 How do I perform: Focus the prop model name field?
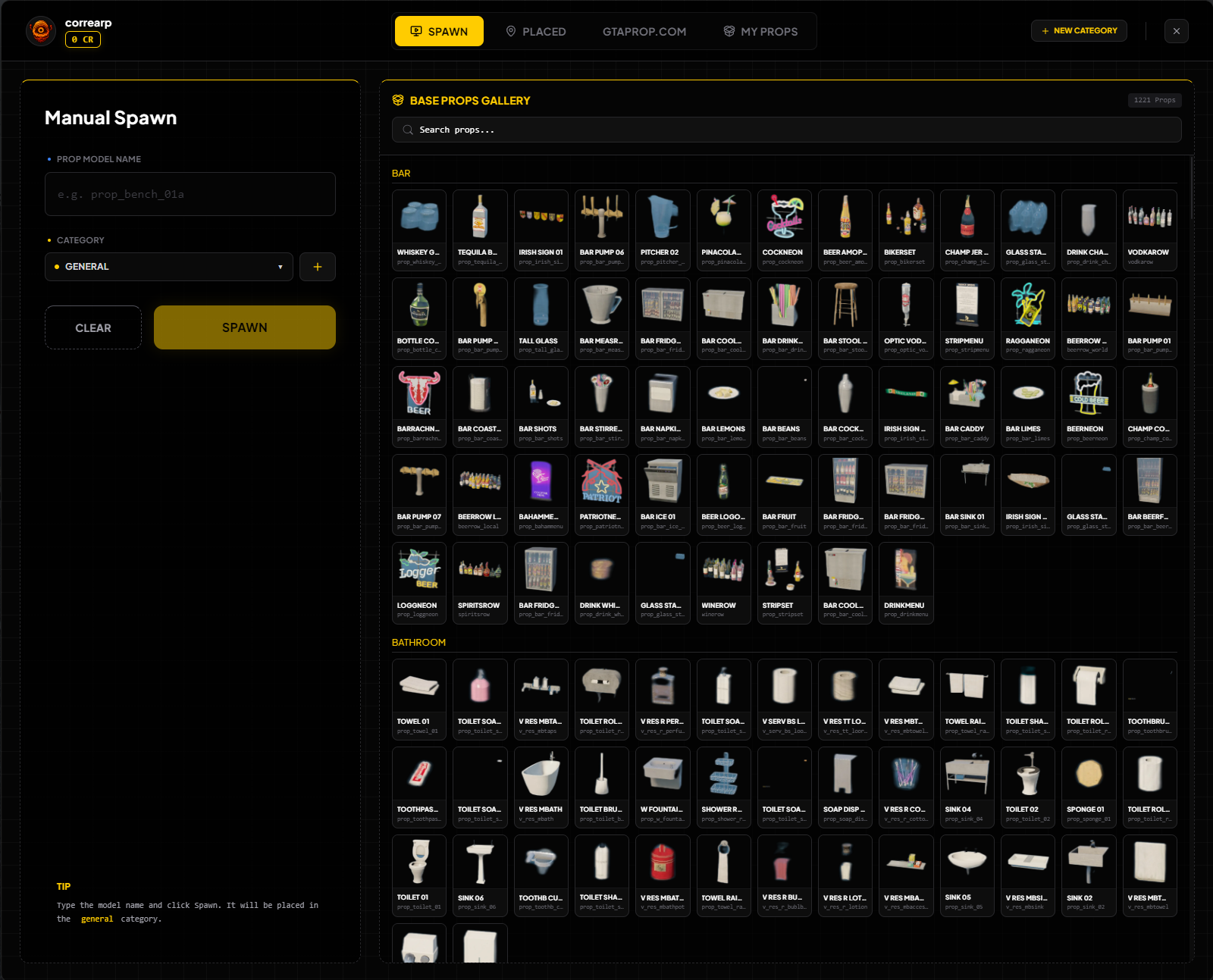click(190, 194)
